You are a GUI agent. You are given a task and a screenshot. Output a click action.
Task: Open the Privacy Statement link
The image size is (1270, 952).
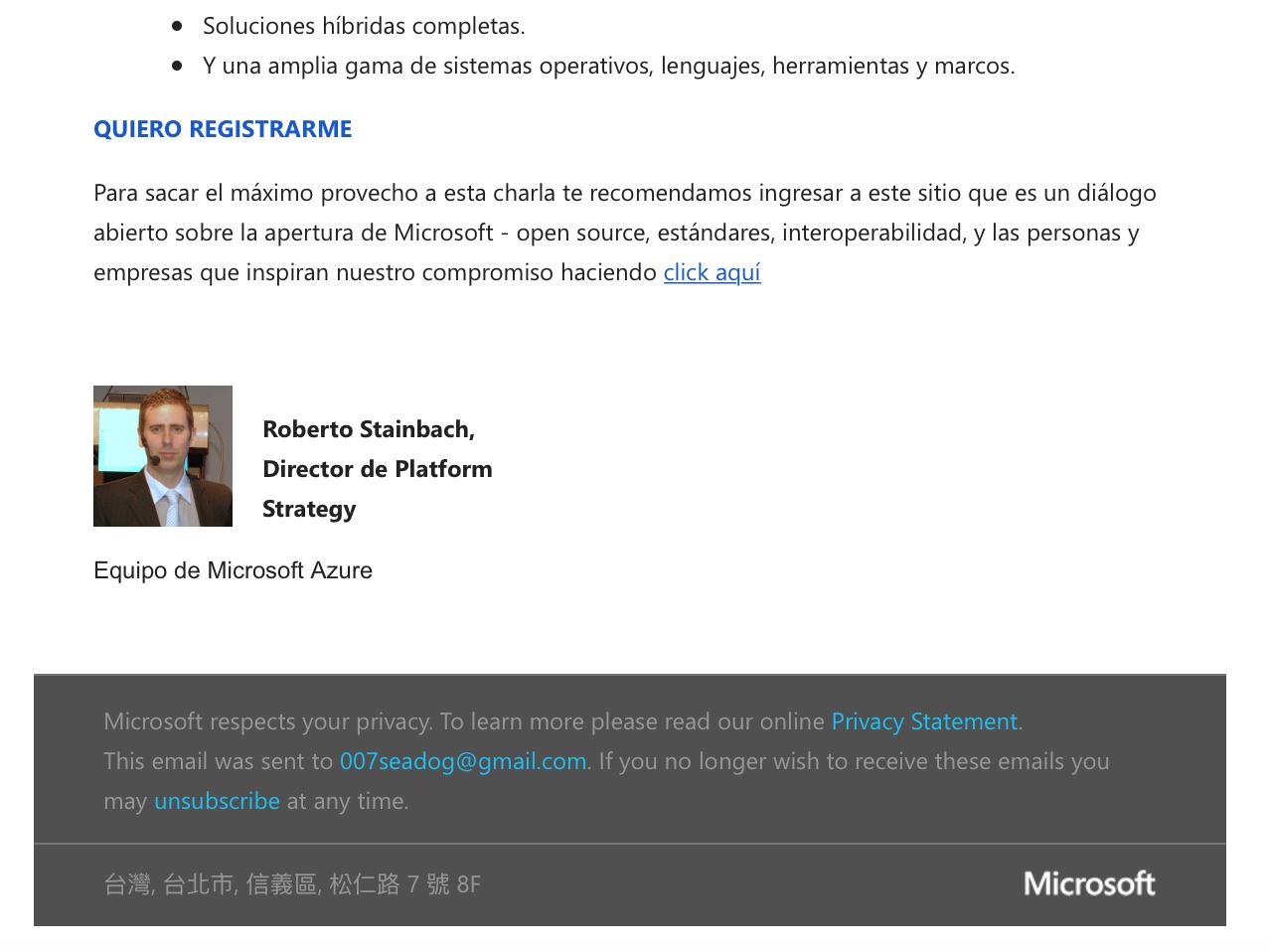point(924,721)
